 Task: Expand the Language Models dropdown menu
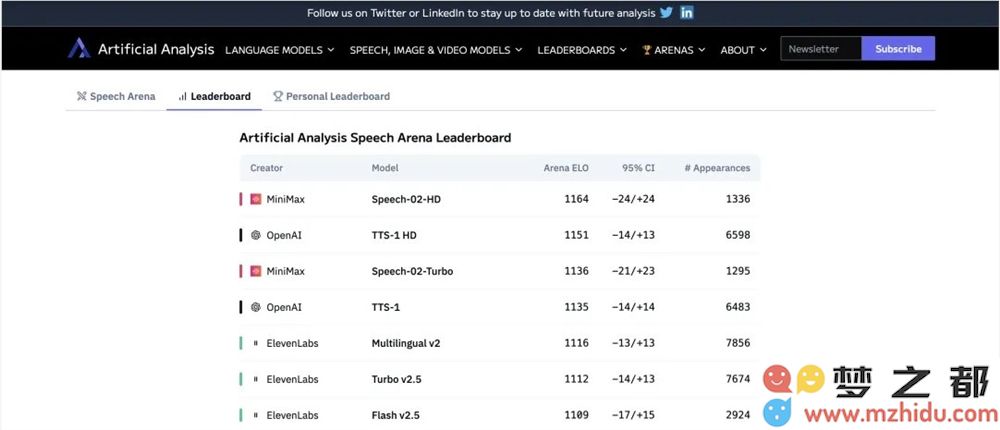pyautogui.click(x=279, y=49)
